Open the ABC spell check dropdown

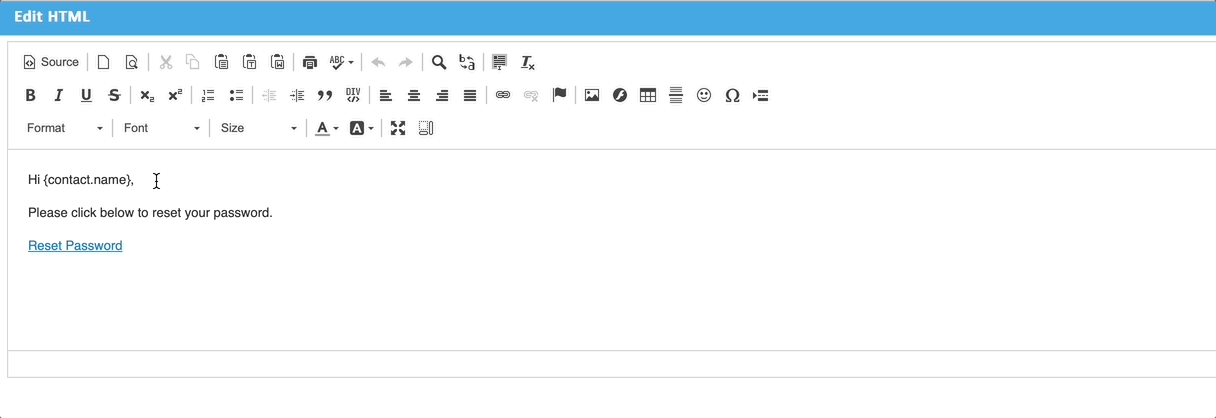(341, 62)
